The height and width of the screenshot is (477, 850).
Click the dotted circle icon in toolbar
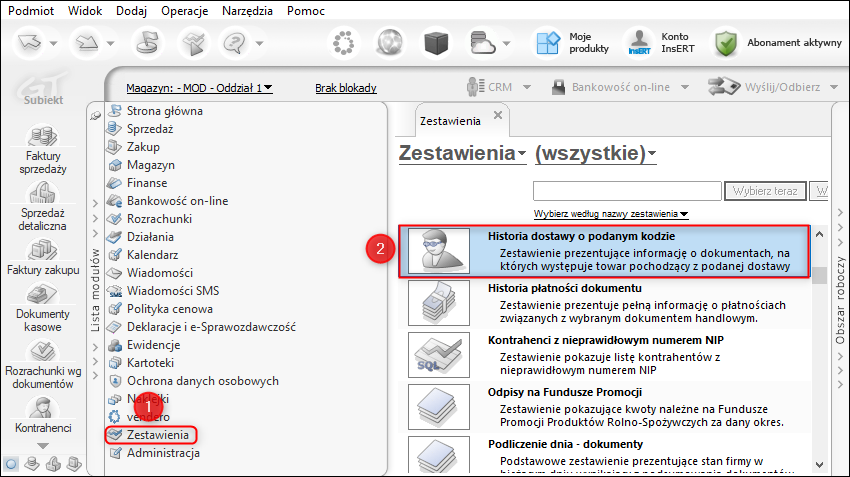pos(344,43)
